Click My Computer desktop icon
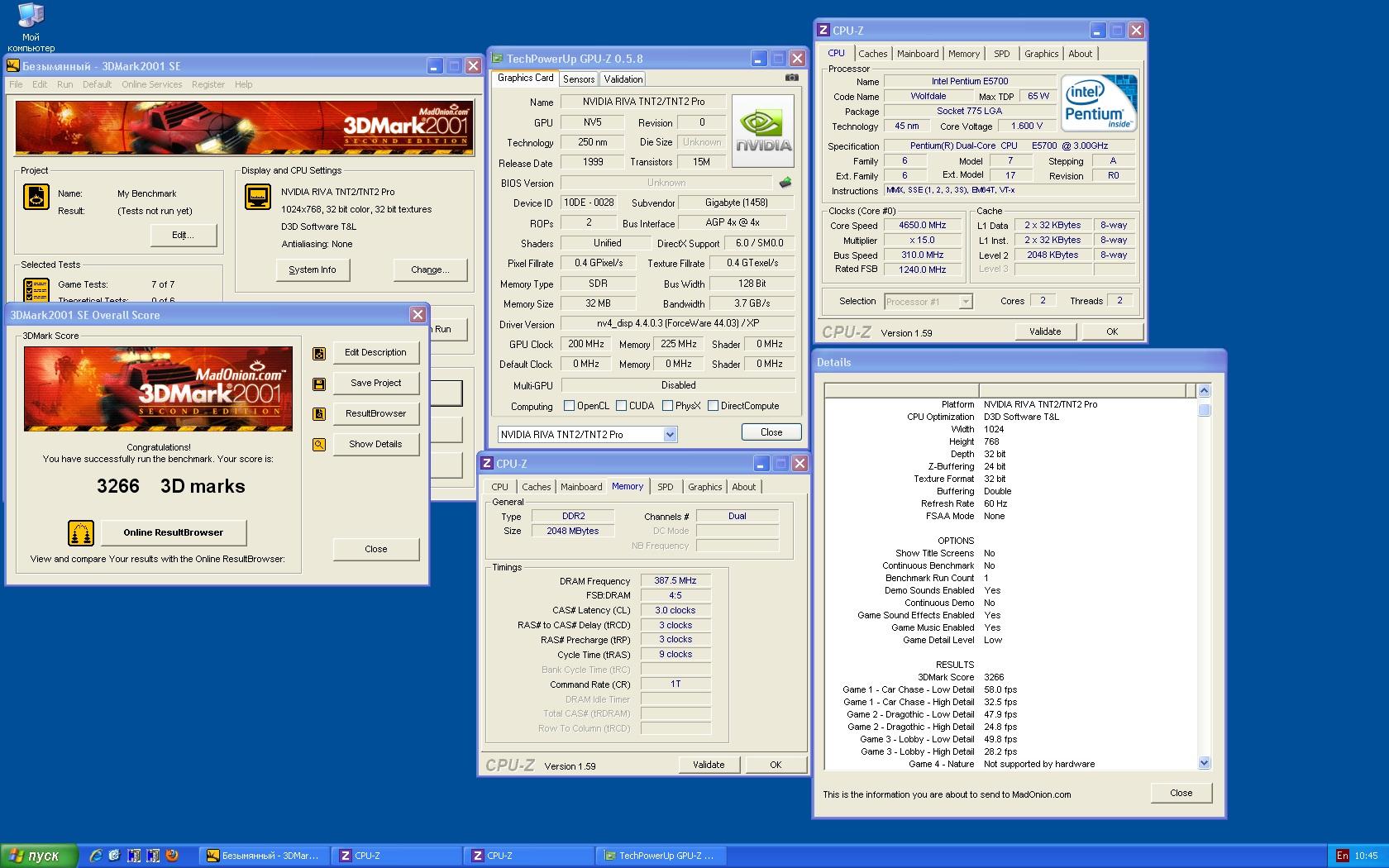 point(31,27)
